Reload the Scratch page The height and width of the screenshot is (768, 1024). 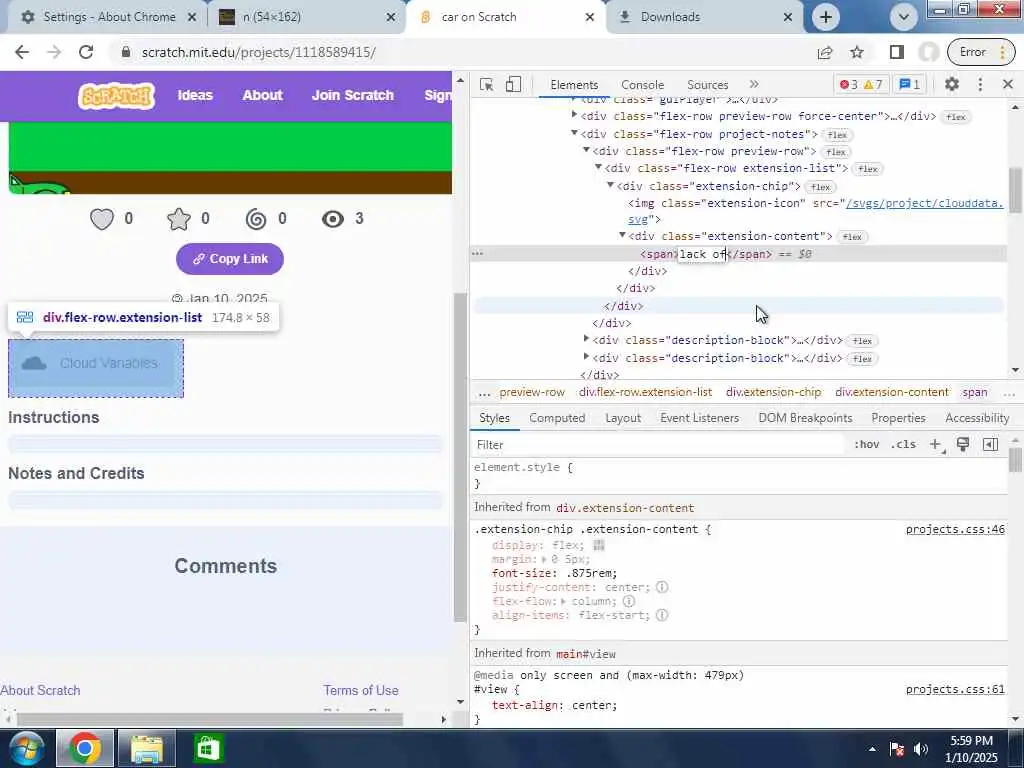pos(86,52)
